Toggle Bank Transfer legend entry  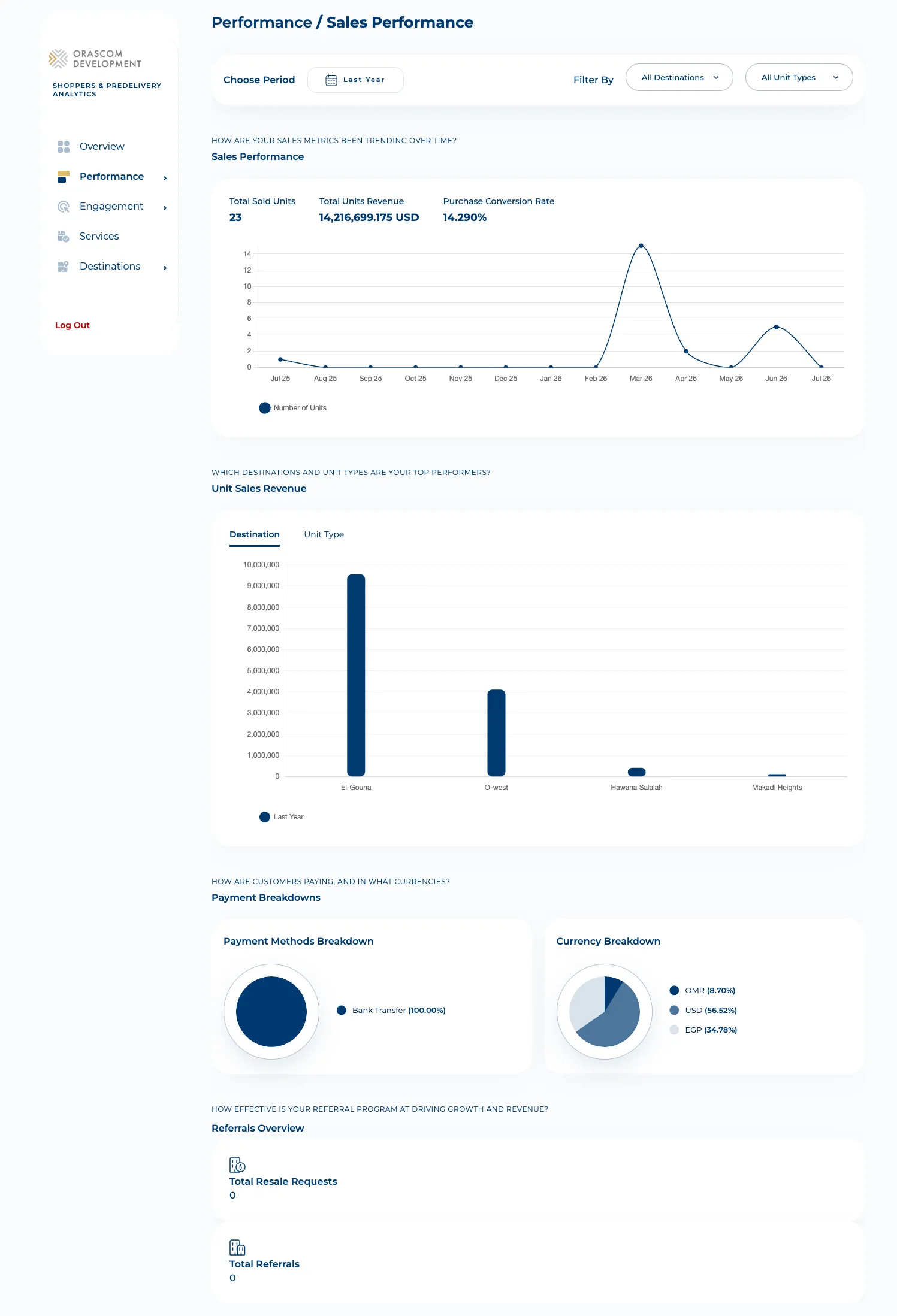(391, 1010)
